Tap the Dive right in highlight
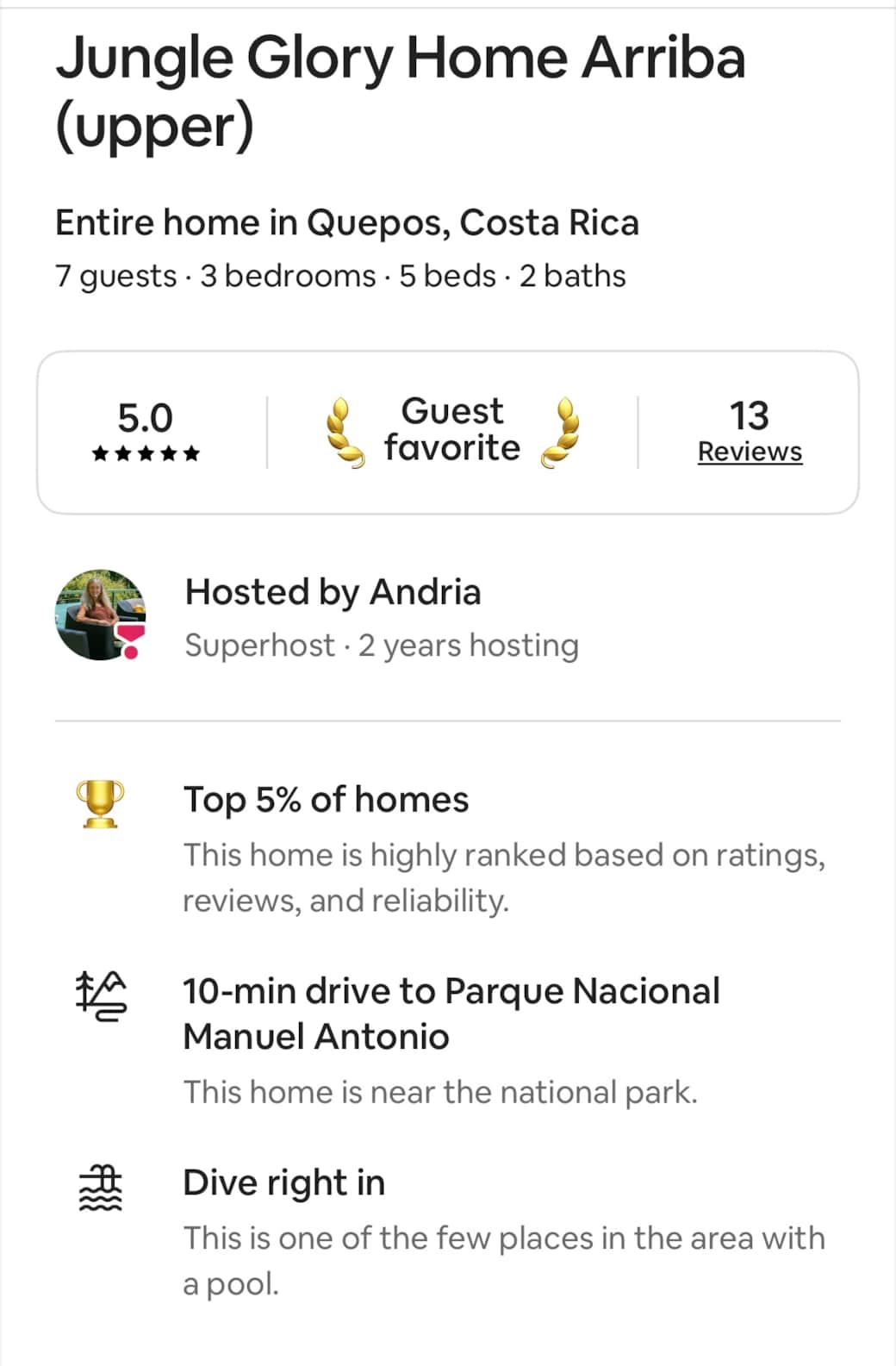The image size is (896, 1366). coord(283,1182)
